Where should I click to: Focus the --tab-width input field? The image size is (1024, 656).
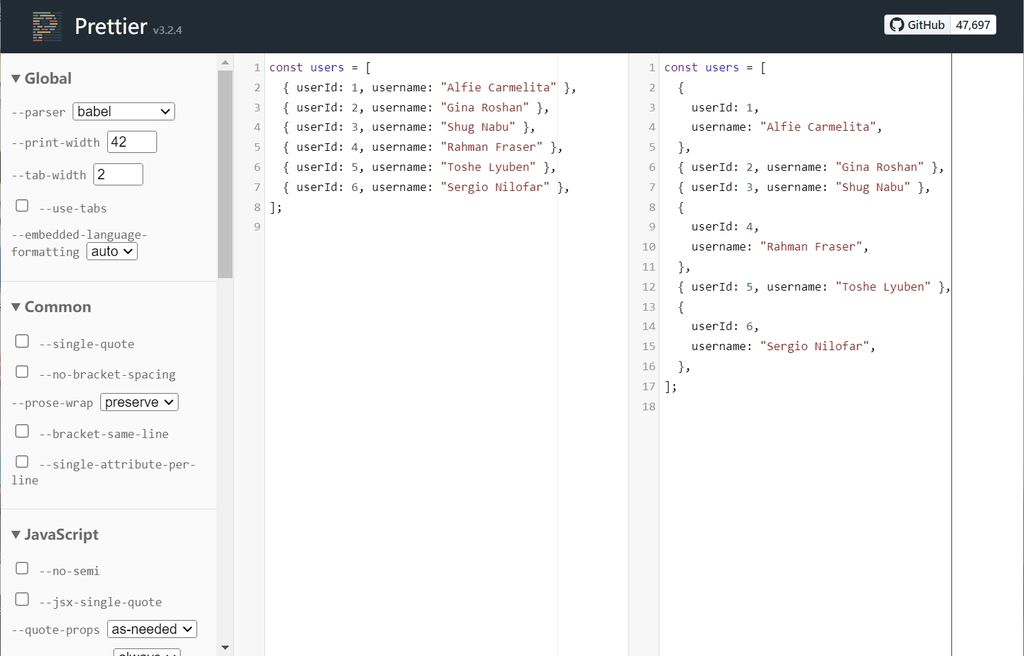tap(118, 174)
